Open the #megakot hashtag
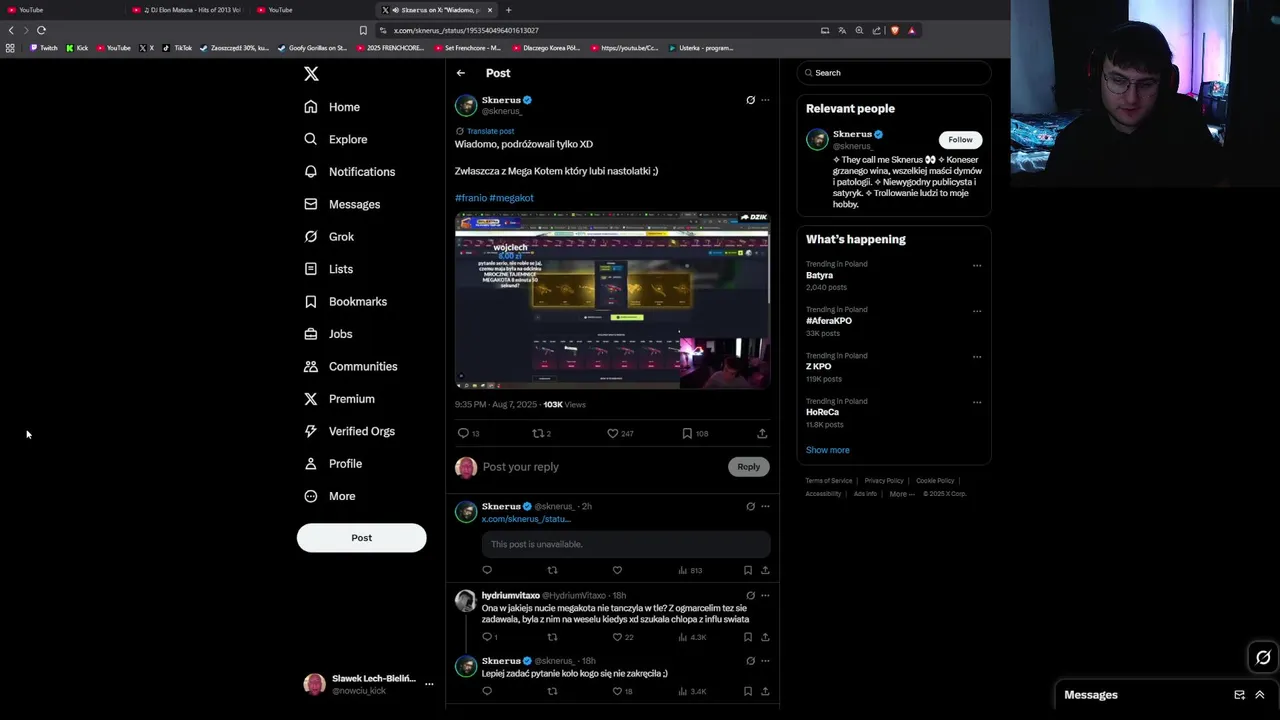This screenshot has width=1280, height=720. (511, 198)
